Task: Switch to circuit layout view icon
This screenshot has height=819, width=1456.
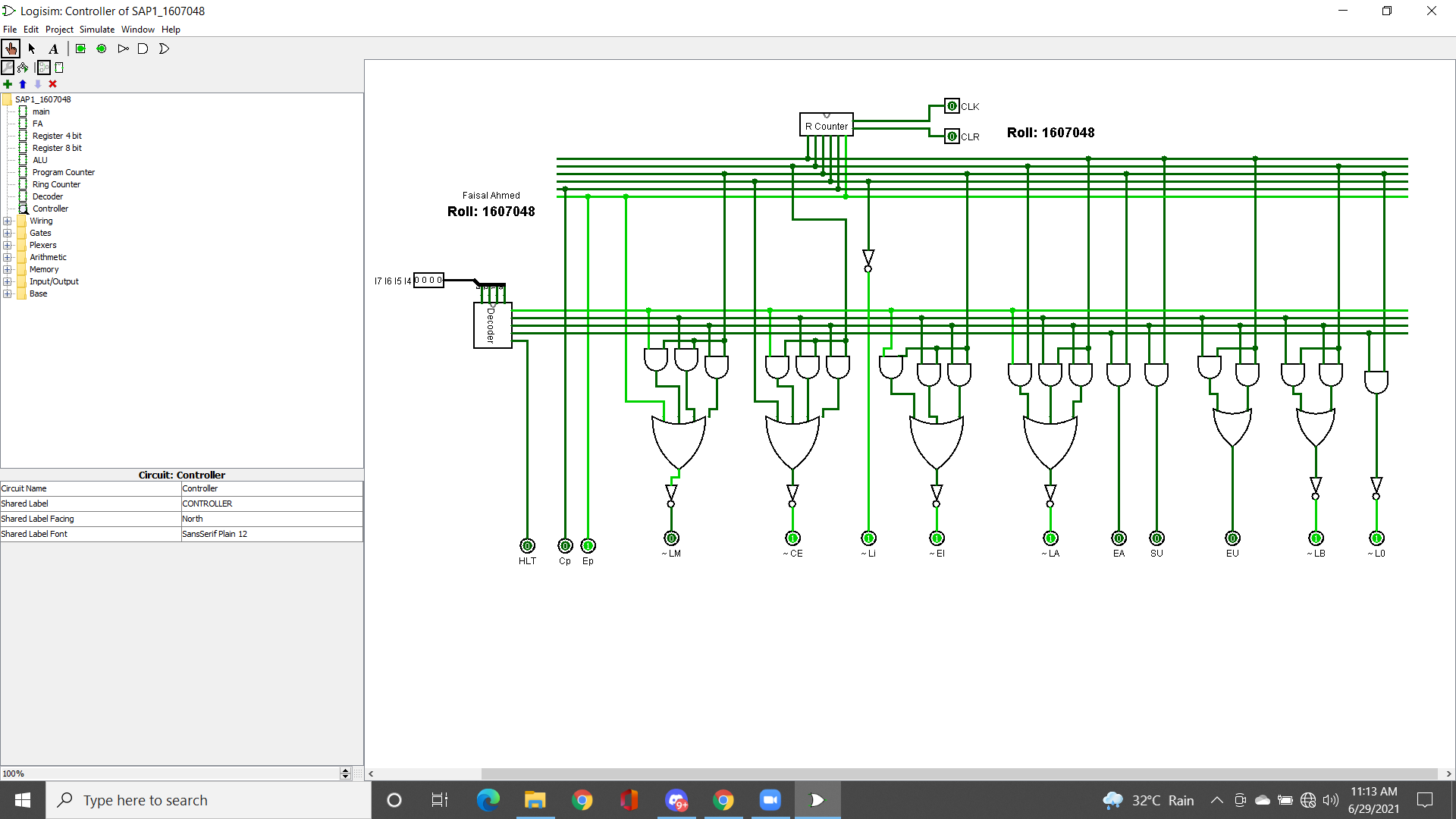Action: (44, 67)
